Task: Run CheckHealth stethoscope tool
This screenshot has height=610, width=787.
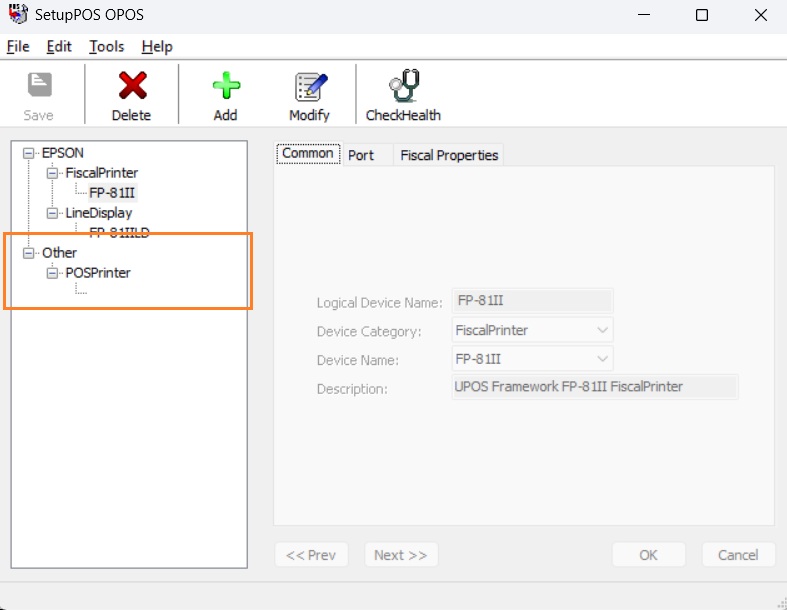Action: 403,95
